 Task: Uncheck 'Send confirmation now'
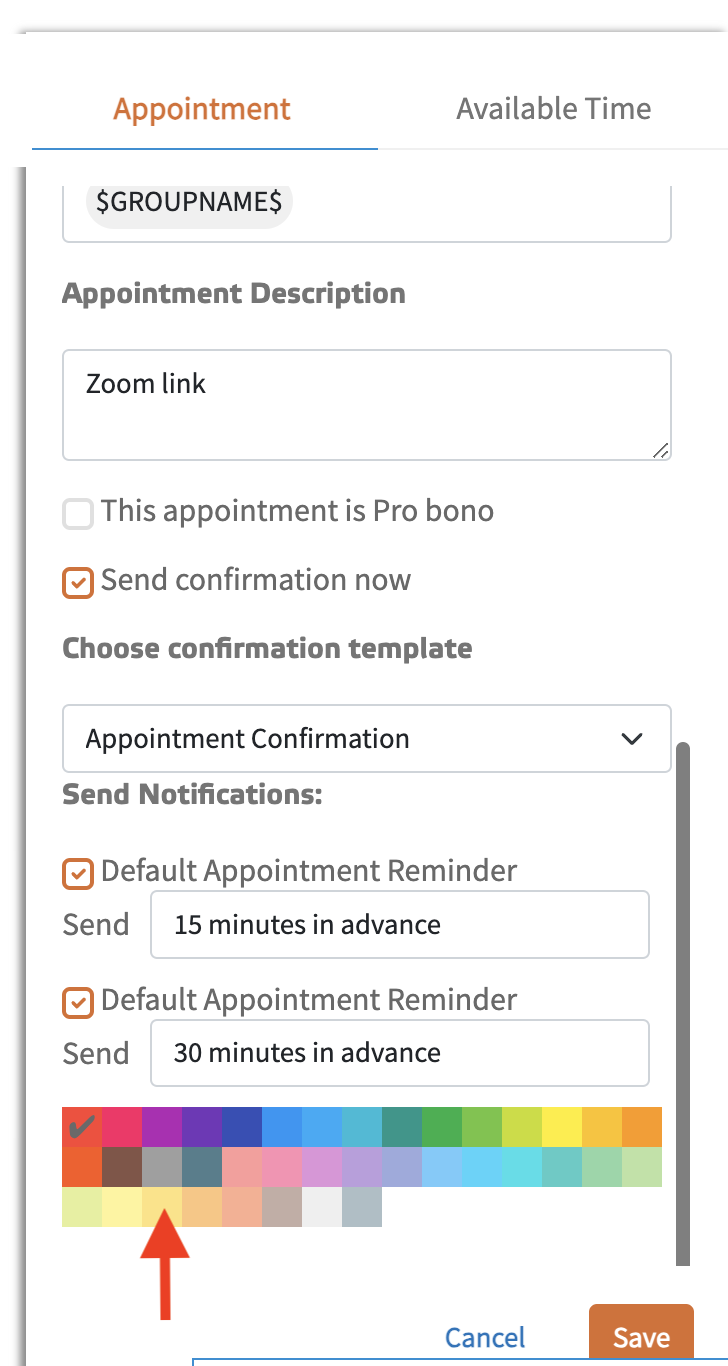click(77, 582)
